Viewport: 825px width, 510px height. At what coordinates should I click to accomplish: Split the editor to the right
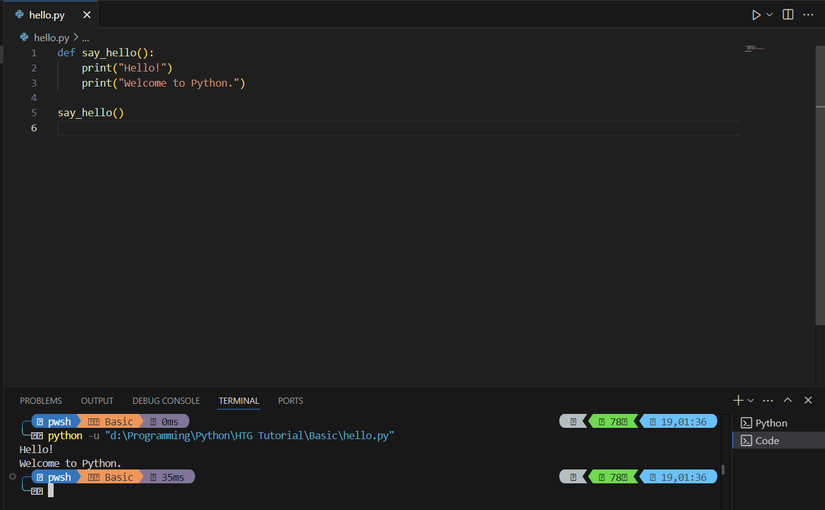tap(788, 15)
